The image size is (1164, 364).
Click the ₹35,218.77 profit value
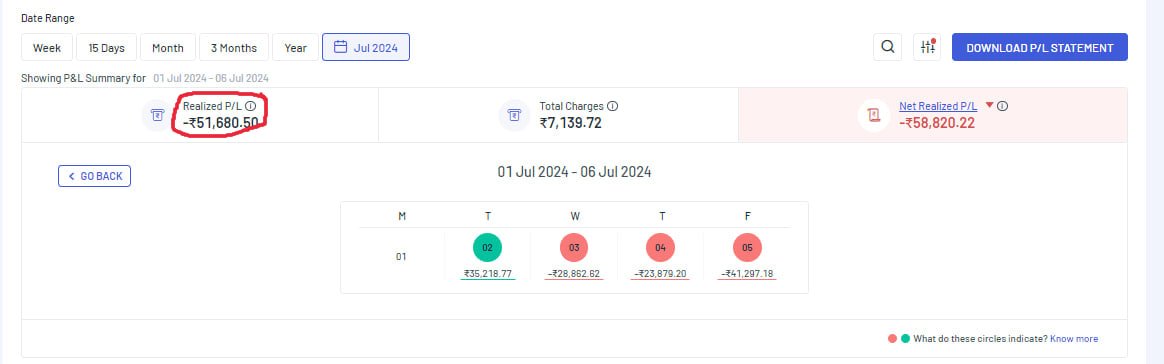[488, 273]
